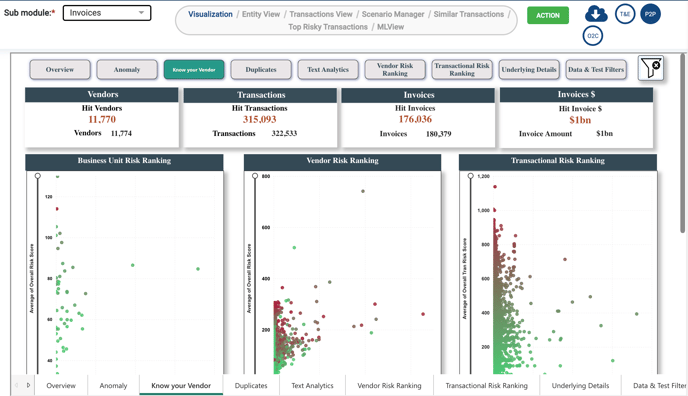Click the topmost Vendor Risk Ranking data point
688x396 pixels.
point(363,191)
